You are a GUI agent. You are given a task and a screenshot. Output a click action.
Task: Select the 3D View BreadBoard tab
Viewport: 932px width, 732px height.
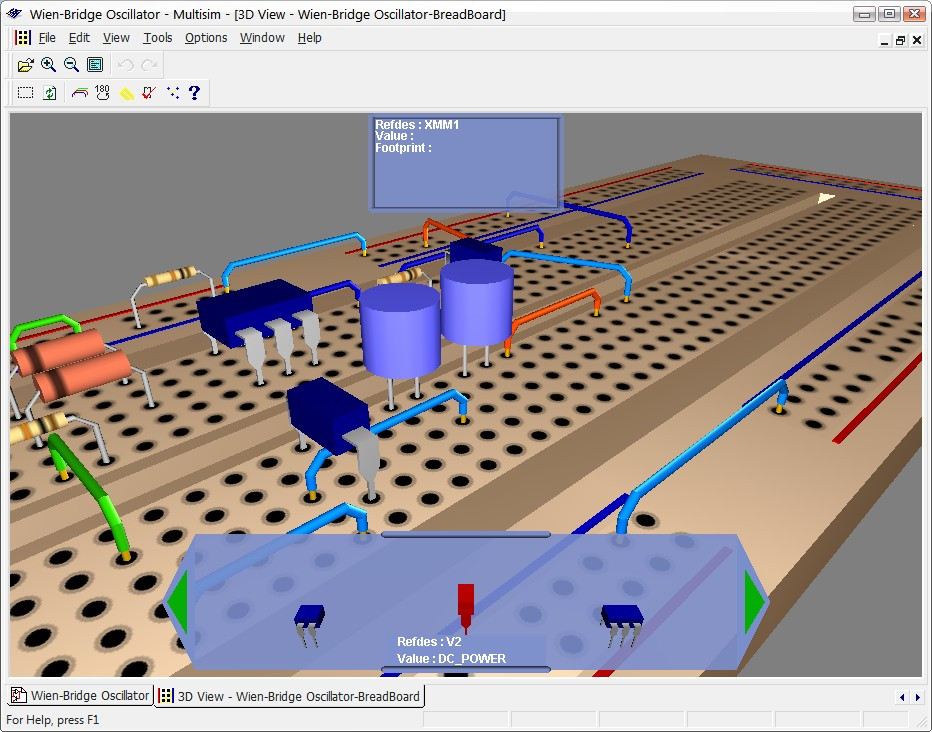pos(290,696)
